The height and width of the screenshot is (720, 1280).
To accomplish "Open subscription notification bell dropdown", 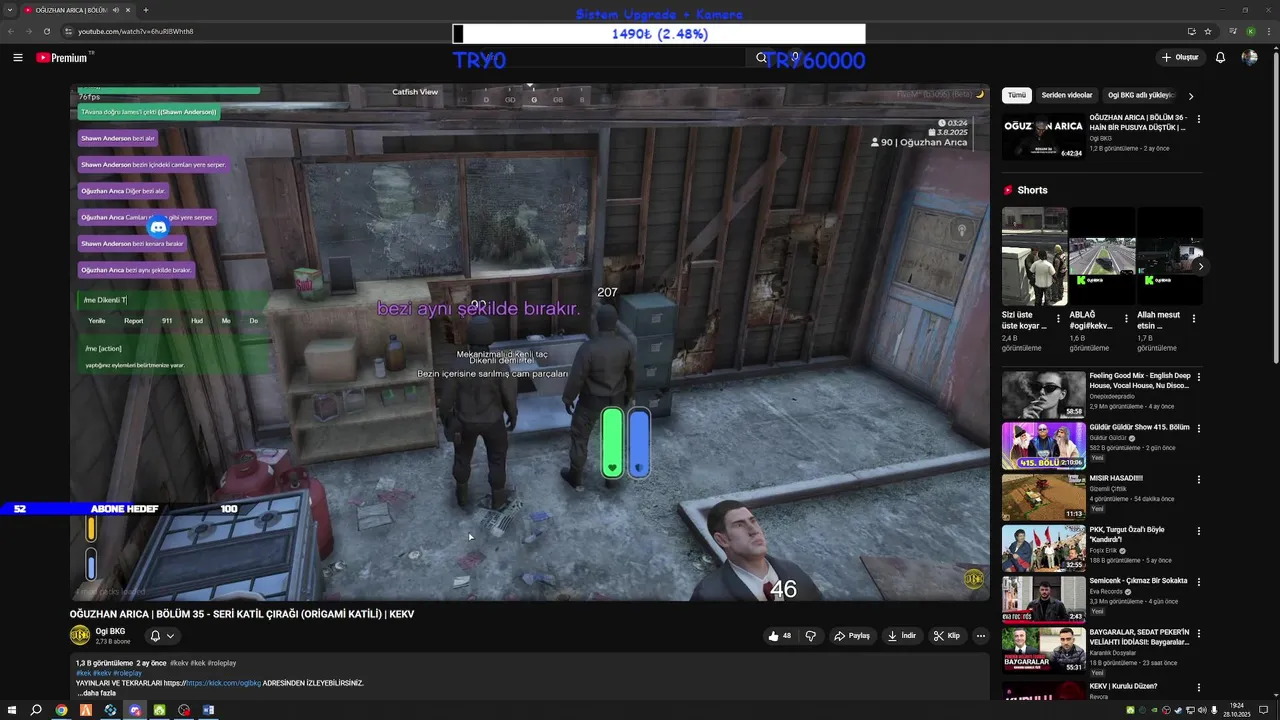I will pos(162,636).
